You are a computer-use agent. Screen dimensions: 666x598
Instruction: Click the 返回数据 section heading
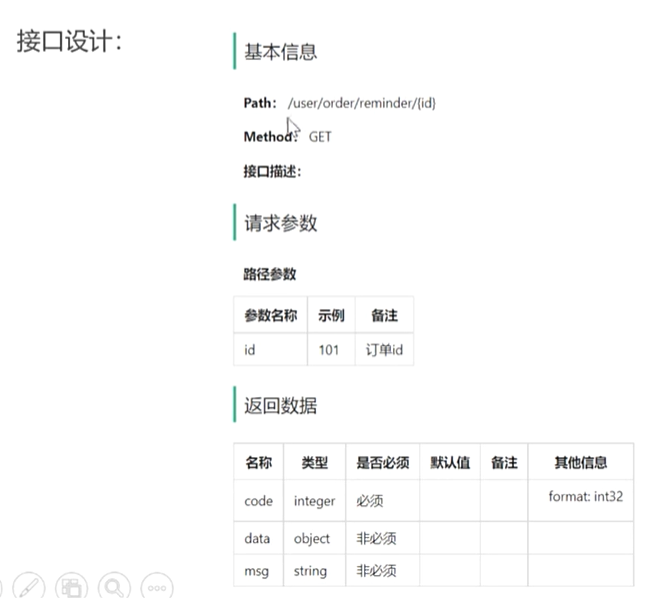point(280,405)
